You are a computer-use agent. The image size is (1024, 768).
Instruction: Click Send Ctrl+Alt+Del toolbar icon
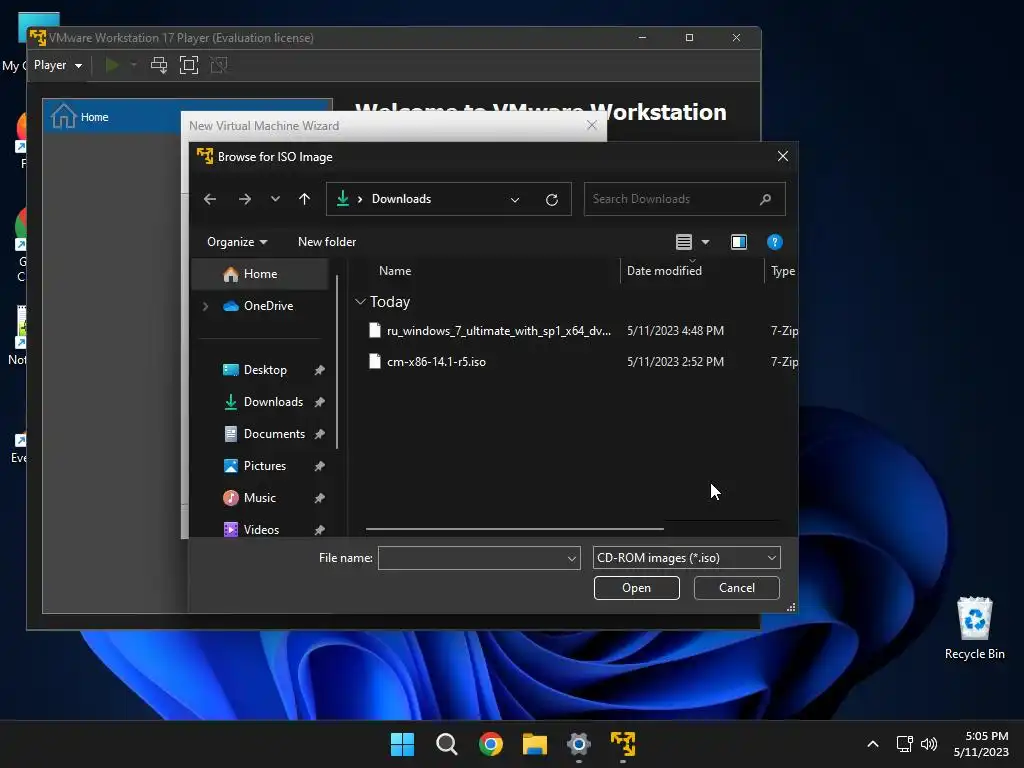[159, 65]
